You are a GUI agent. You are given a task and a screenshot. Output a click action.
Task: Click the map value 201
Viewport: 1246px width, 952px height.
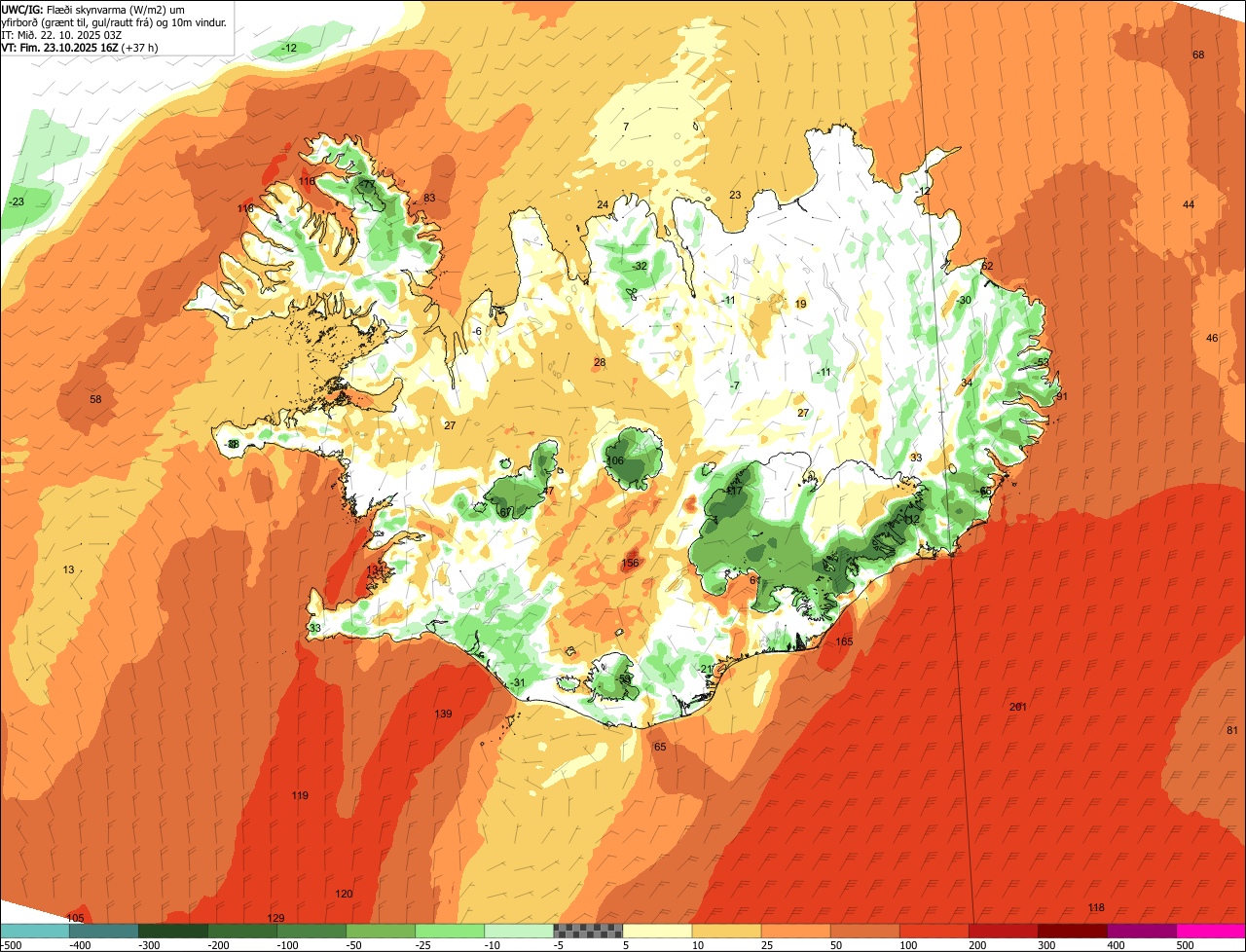tap(1018, 707)
